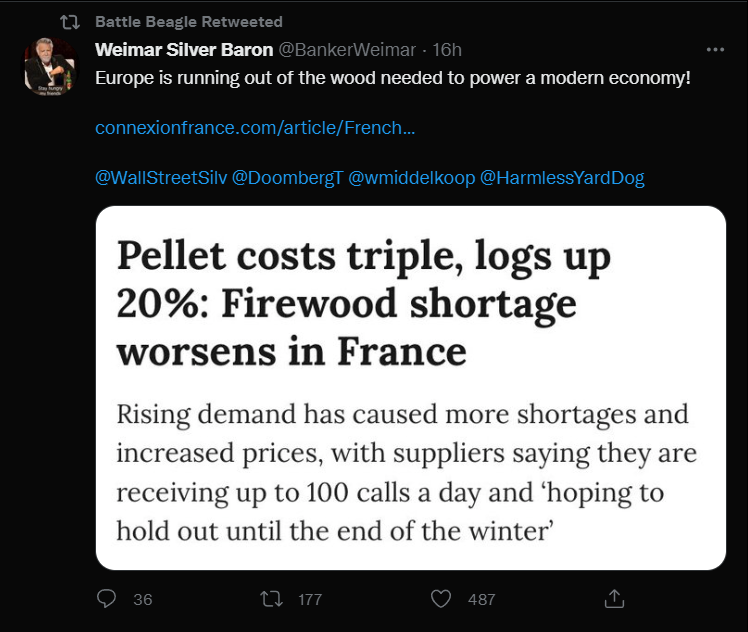Open the share upload icon
The height and width of the screenshot is (632, 748).
coord(614,599)
